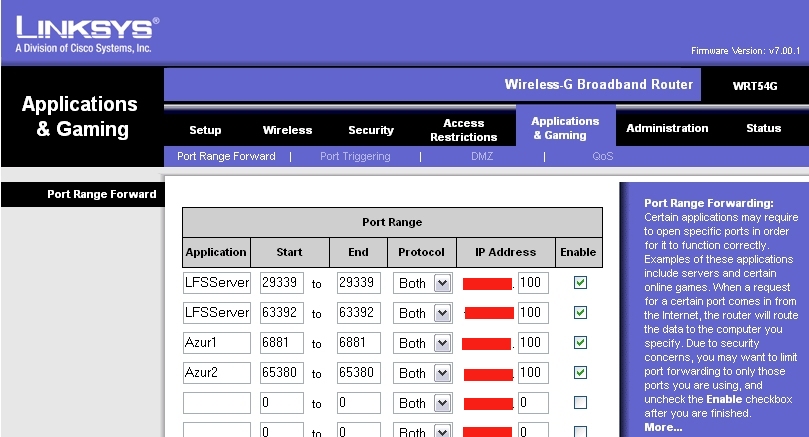The image size is (809, 437).
Task: Click Start port field with 65380
Action: 282,373
